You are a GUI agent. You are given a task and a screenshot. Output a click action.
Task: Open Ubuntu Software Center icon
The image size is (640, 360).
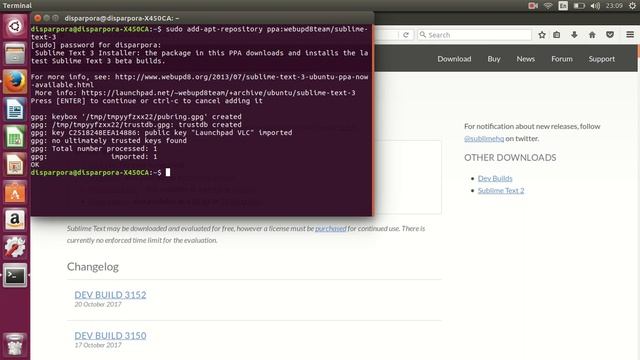click(x=15, y=192)
